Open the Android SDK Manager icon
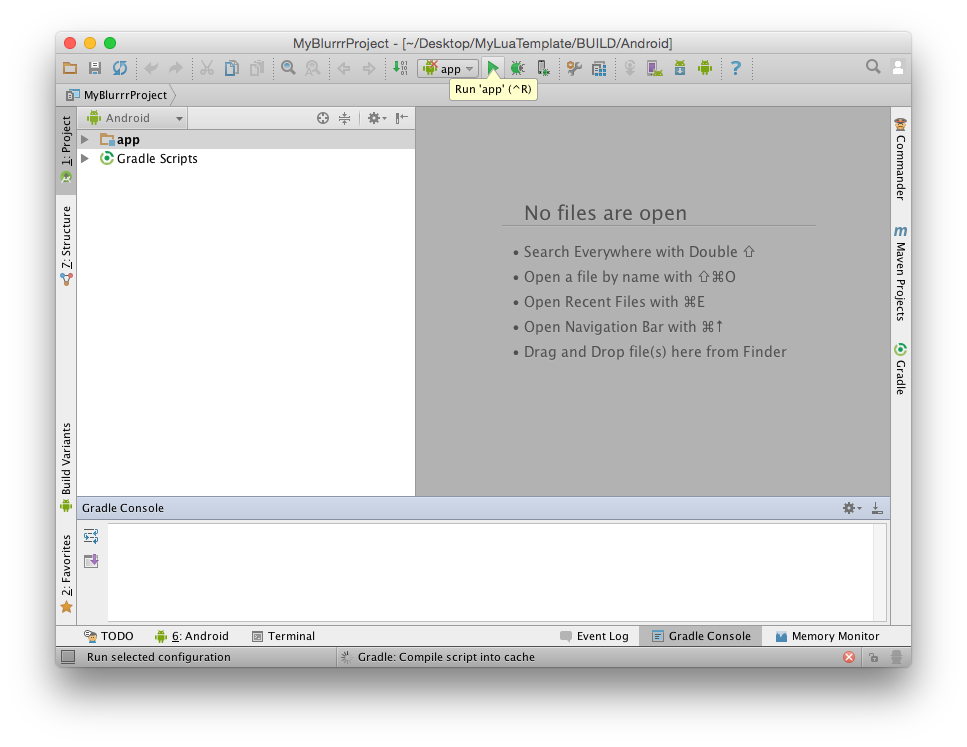Viewport: 967px width, 747px height. coord(679,68)
